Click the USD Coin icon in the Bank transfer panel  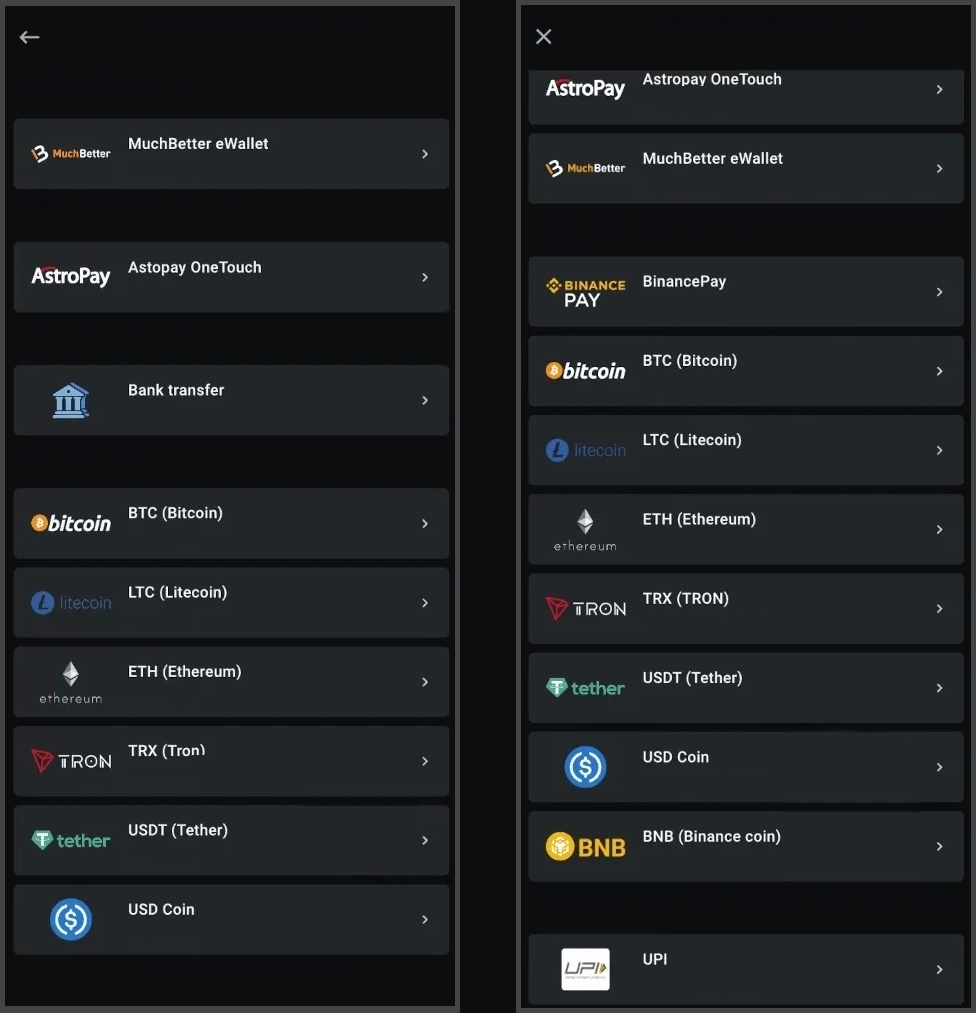[x=71, y=919]
